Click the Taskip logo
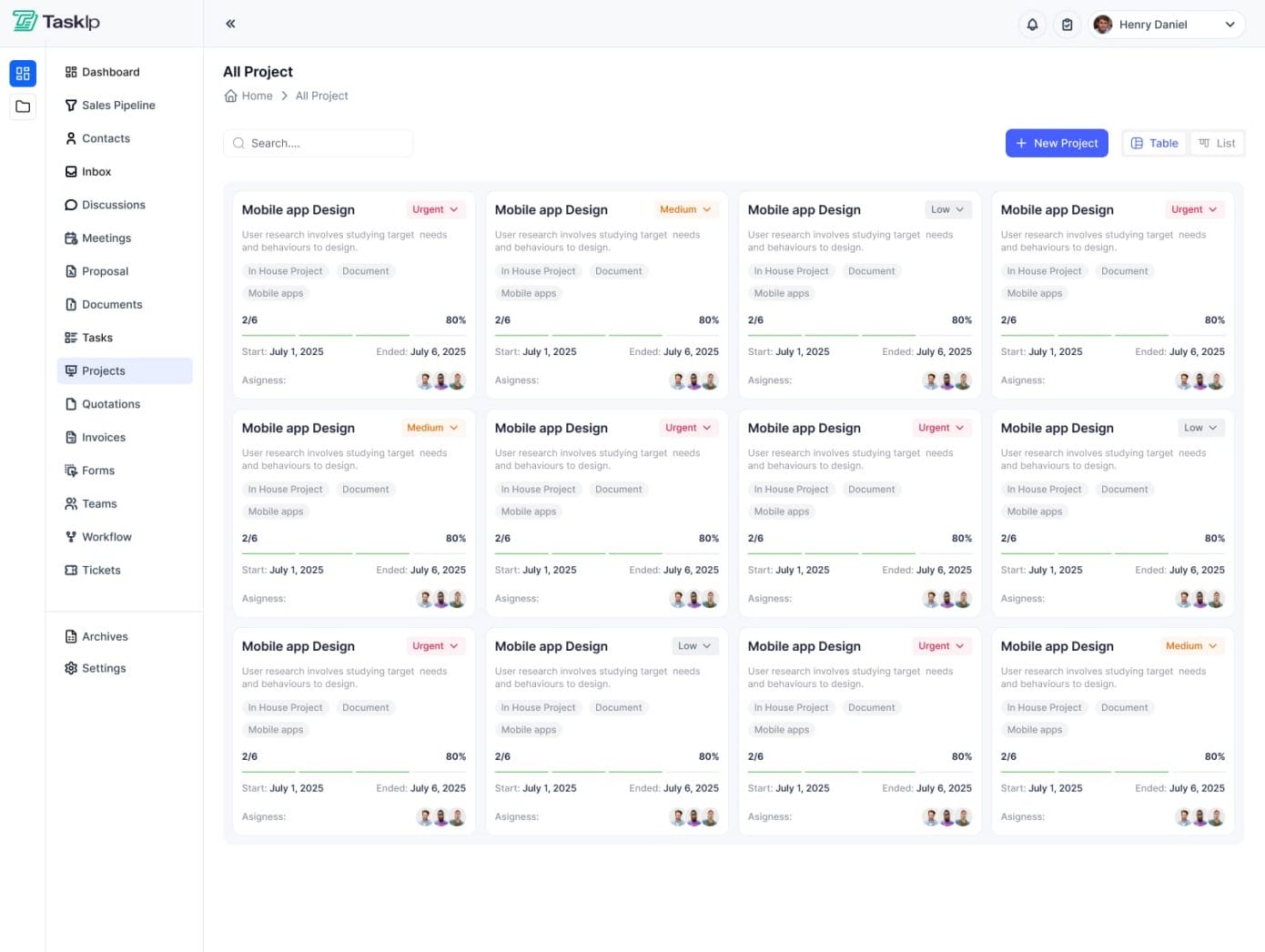This screenshot has width=1265, height=952. [x=56, y=22]
